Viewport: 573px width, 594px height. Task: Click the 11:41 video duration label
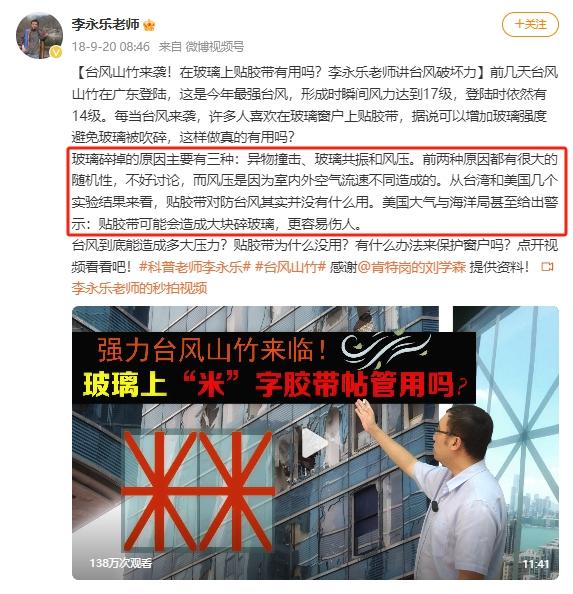(x=536, y=564)
